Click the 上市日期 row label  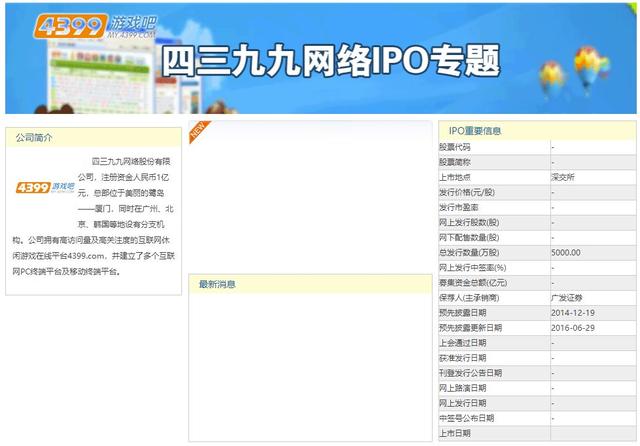tap(455, 433)
